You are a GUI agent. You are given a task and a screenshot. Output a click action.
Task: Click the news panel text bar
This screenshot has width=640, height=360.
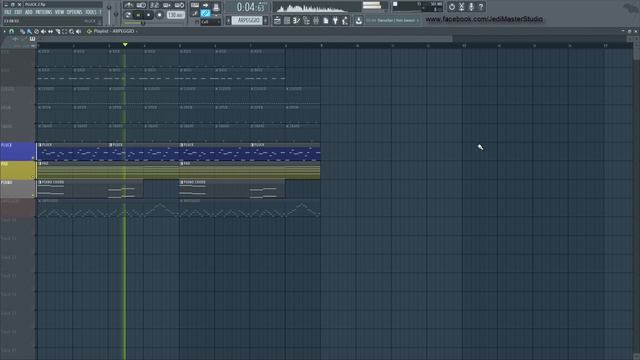pos(392,20)
